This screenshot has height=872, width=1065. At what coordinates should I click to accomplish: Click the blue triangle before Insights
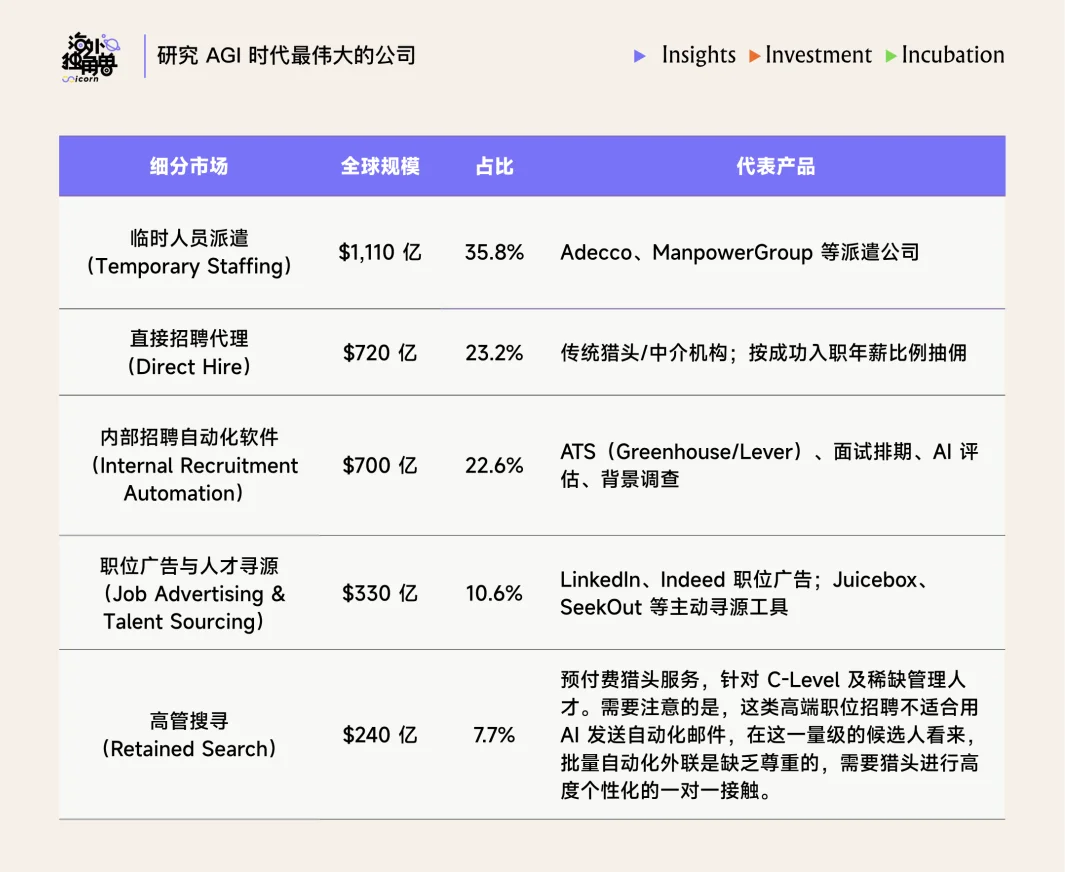tap(640, 56)
